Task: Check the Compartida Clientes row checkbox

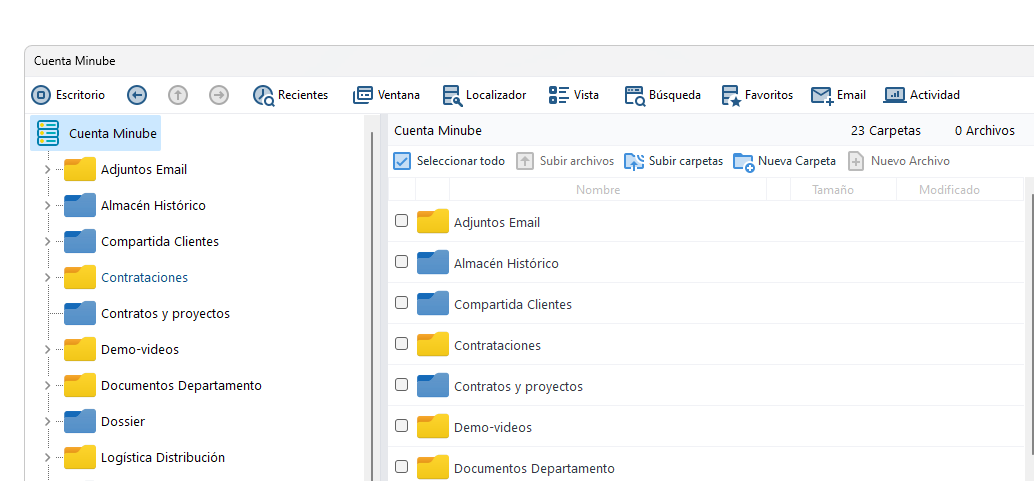Action: click(x=401, y=302)
